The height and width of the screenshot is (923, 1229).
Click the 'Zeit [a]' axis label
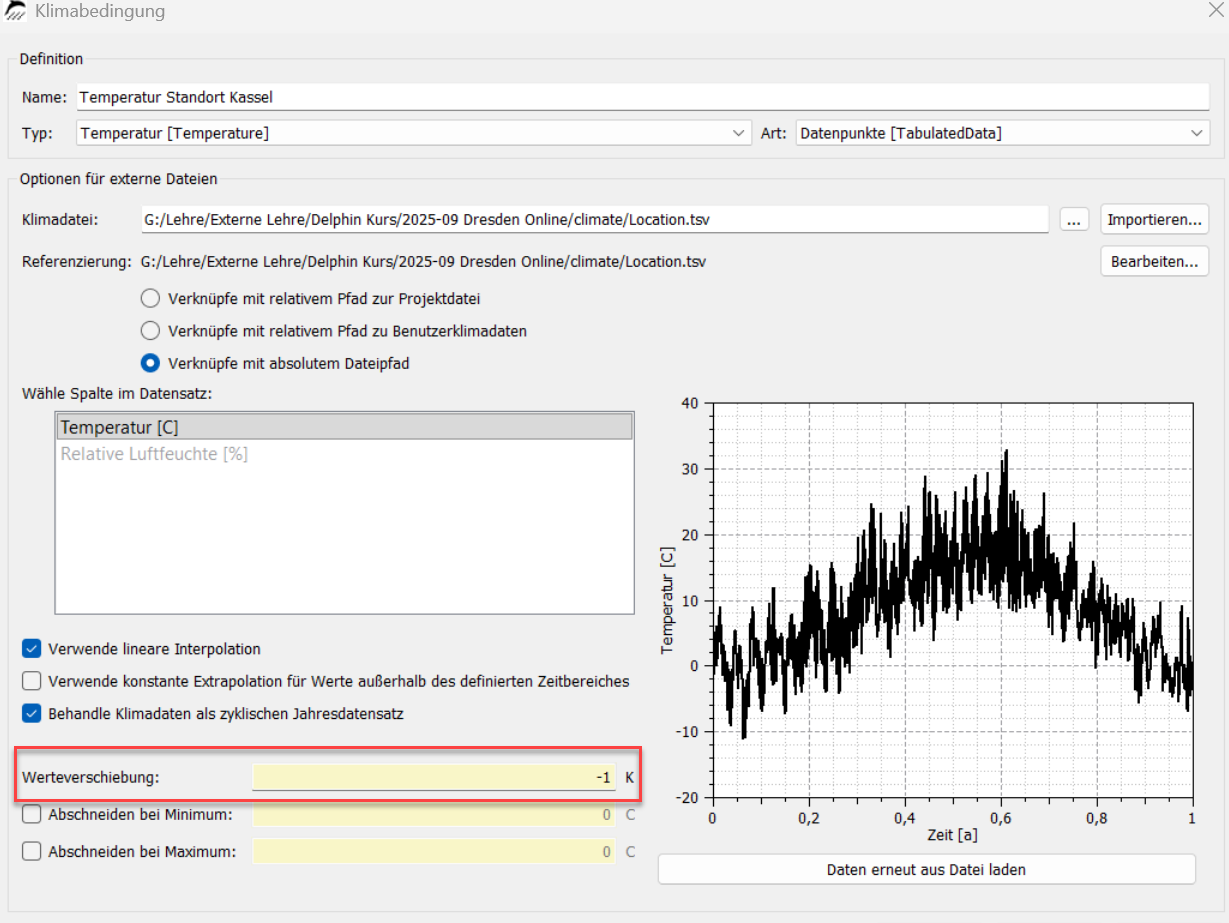tap(952, 836)
